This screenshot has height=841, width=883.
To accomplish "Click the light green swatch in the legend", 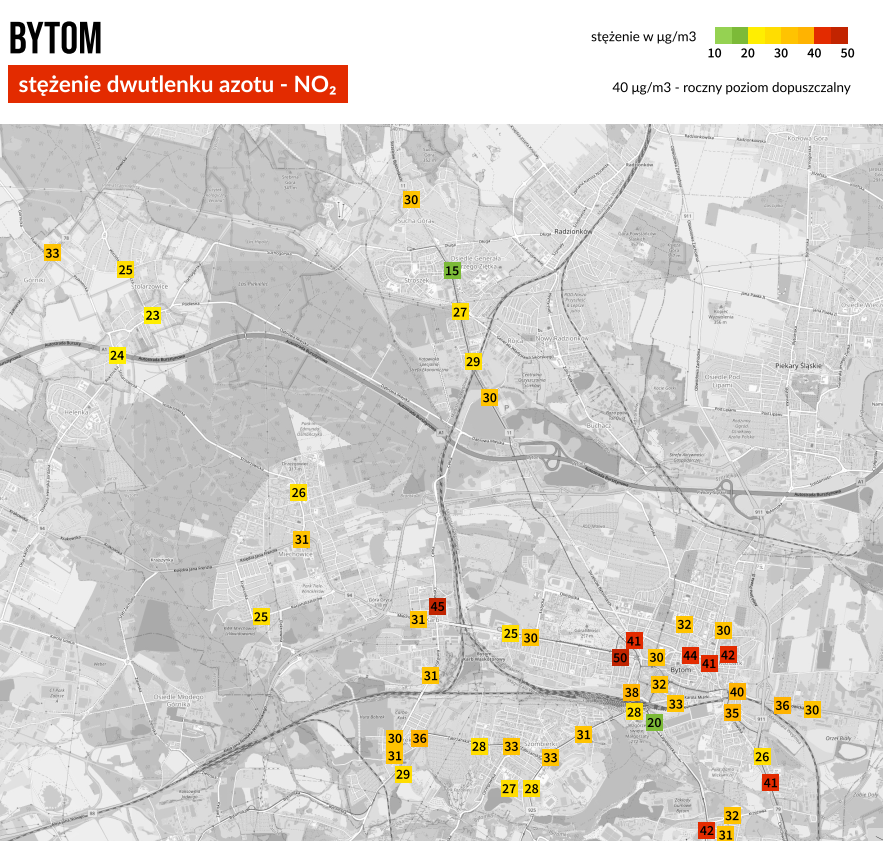I will pos(723,36).
